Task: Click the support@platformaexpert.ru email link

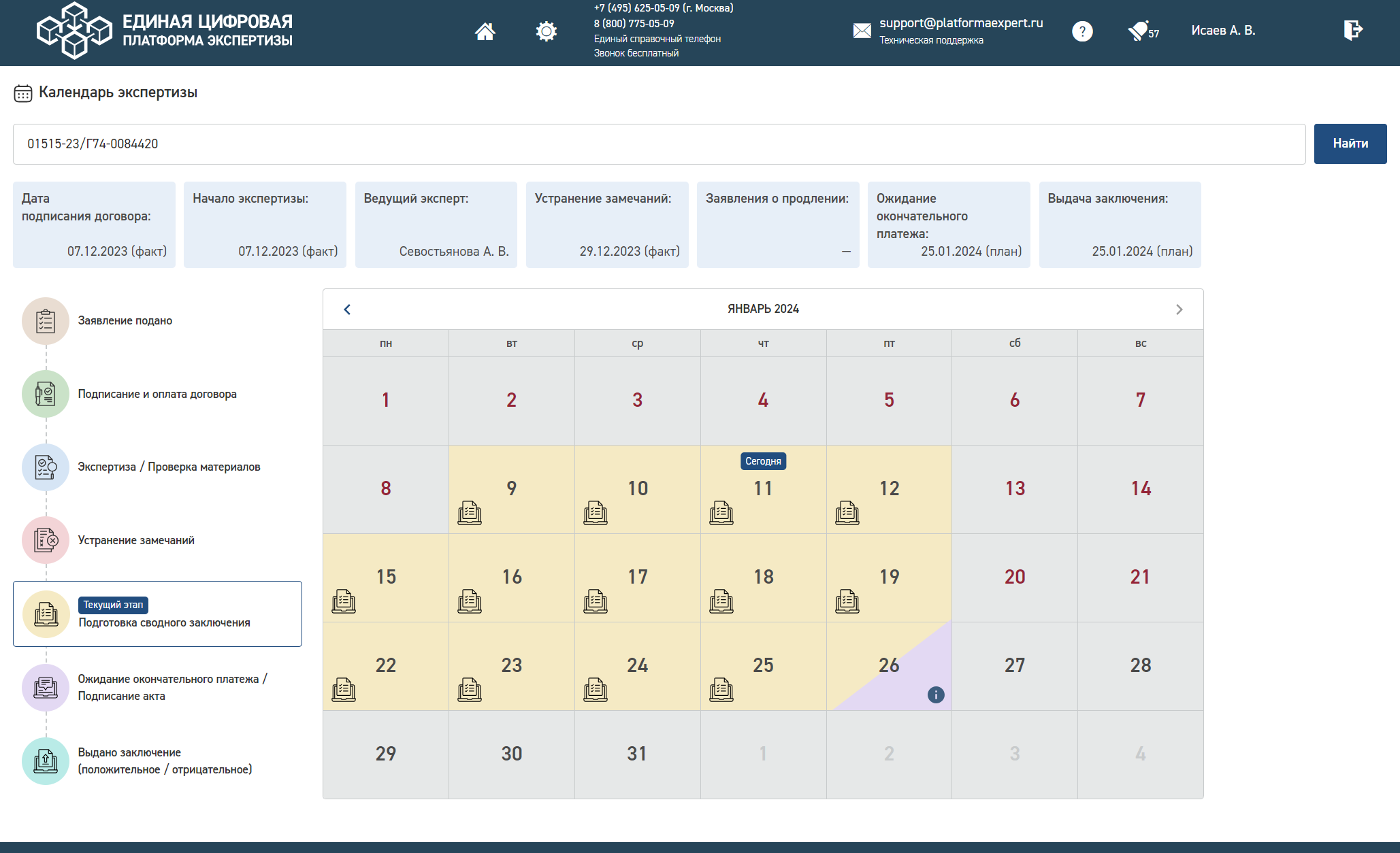Action: click(961, 23)
